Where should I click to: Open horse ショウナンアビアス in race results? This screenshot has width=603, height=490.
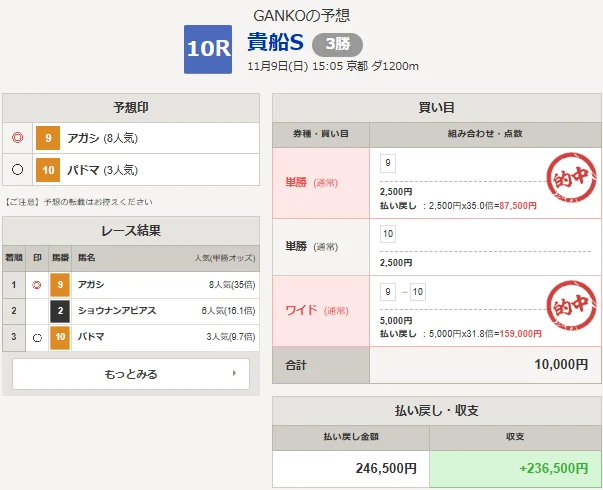[117, 311]
